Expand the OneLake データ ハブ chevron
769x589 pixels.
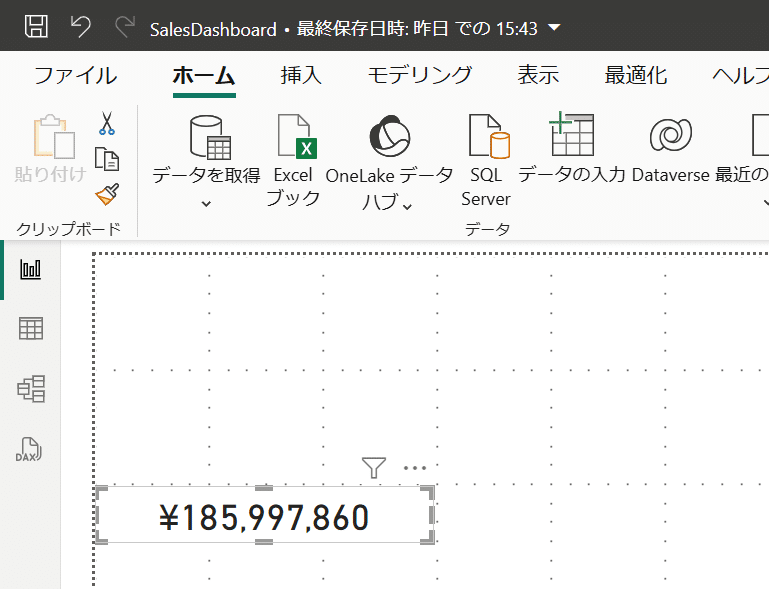407,206
